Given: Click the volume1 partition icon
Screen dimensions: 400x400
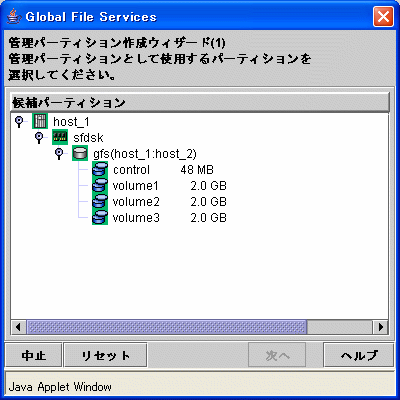Looking at the screenshot, I should 100,185.
